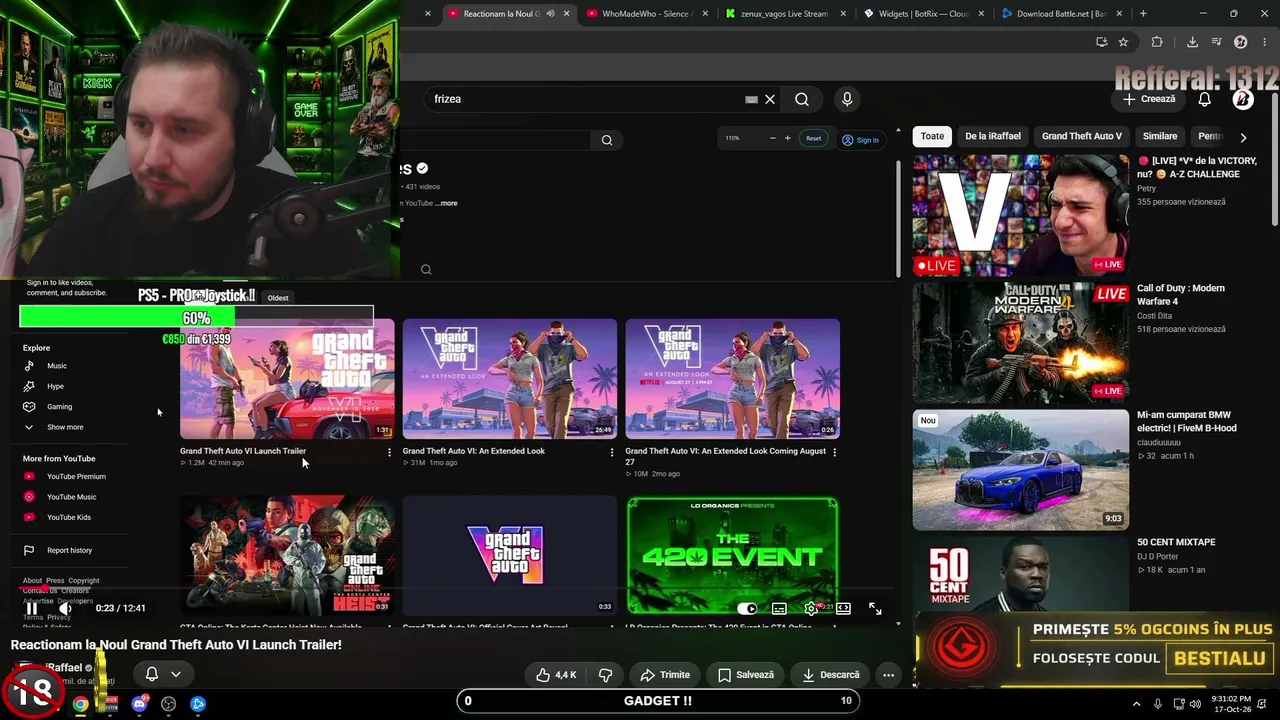
Task: Click the Sign in link in the shown page
Action: point(860,140)
